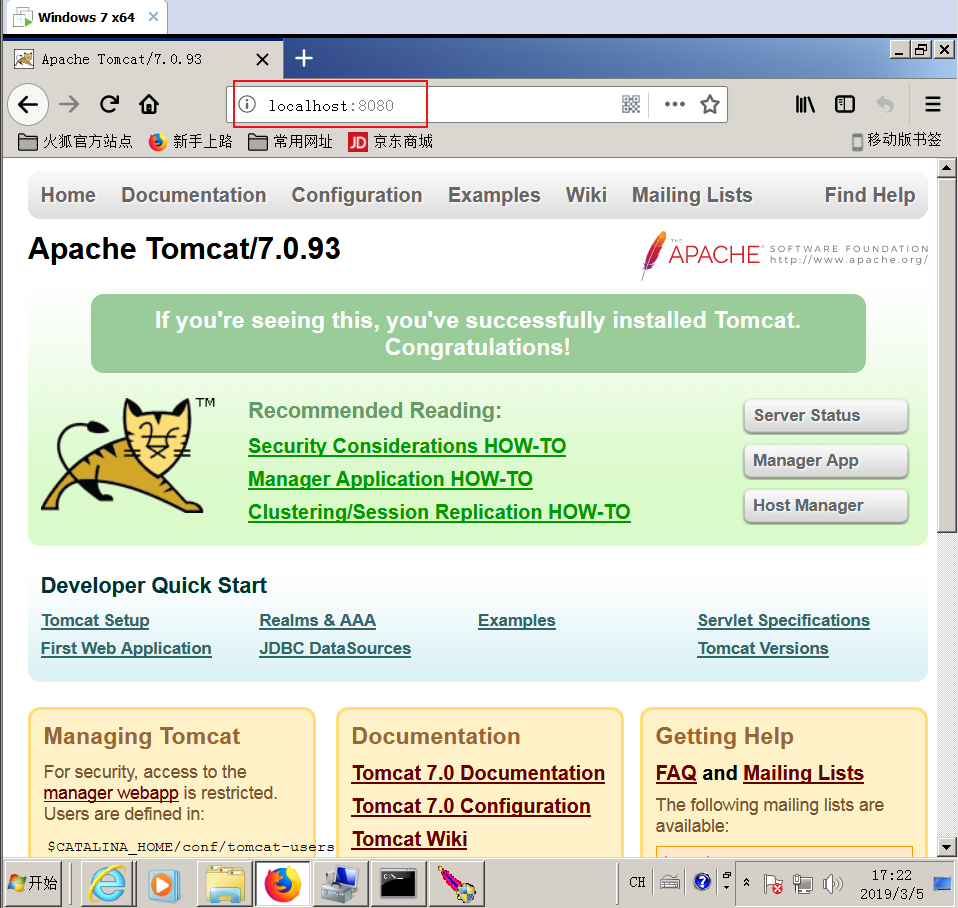This screenshot has height=908, width=958.
Task: Close the Apache Tomcat/7.0.93 tab
Action: [x=262, y=59]
